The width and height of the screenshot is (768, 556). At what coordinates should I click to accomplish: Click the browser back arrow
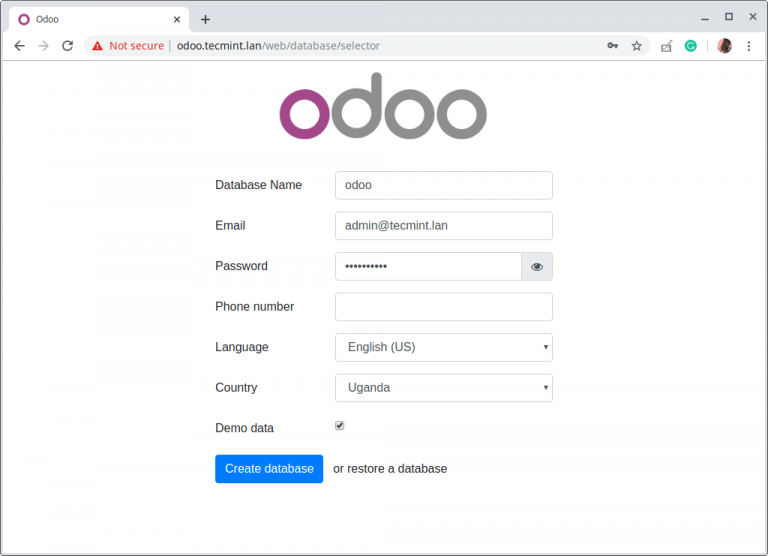pos(19,46)
